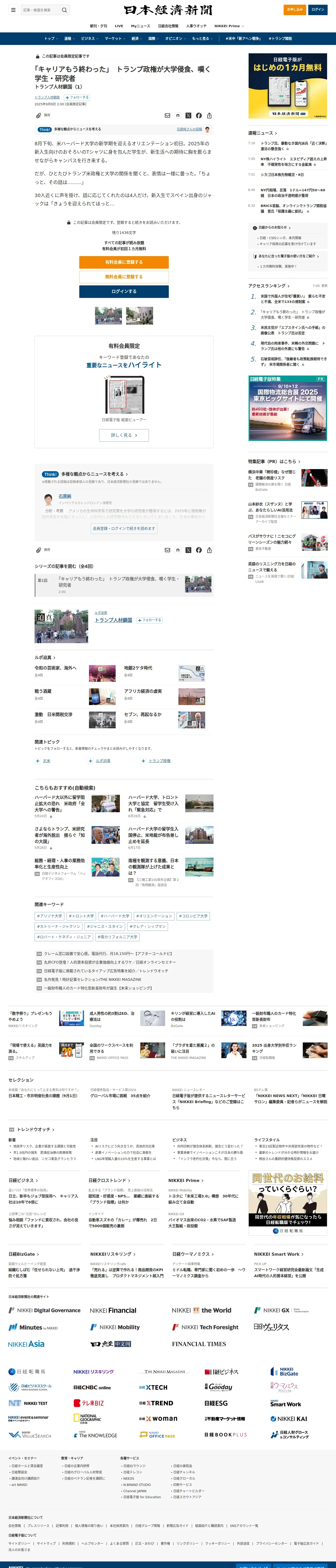Viewport: 336px width, 1568px height.
Task: Click 会員登録・ログインで続きを読めます button
Action: 124,529
